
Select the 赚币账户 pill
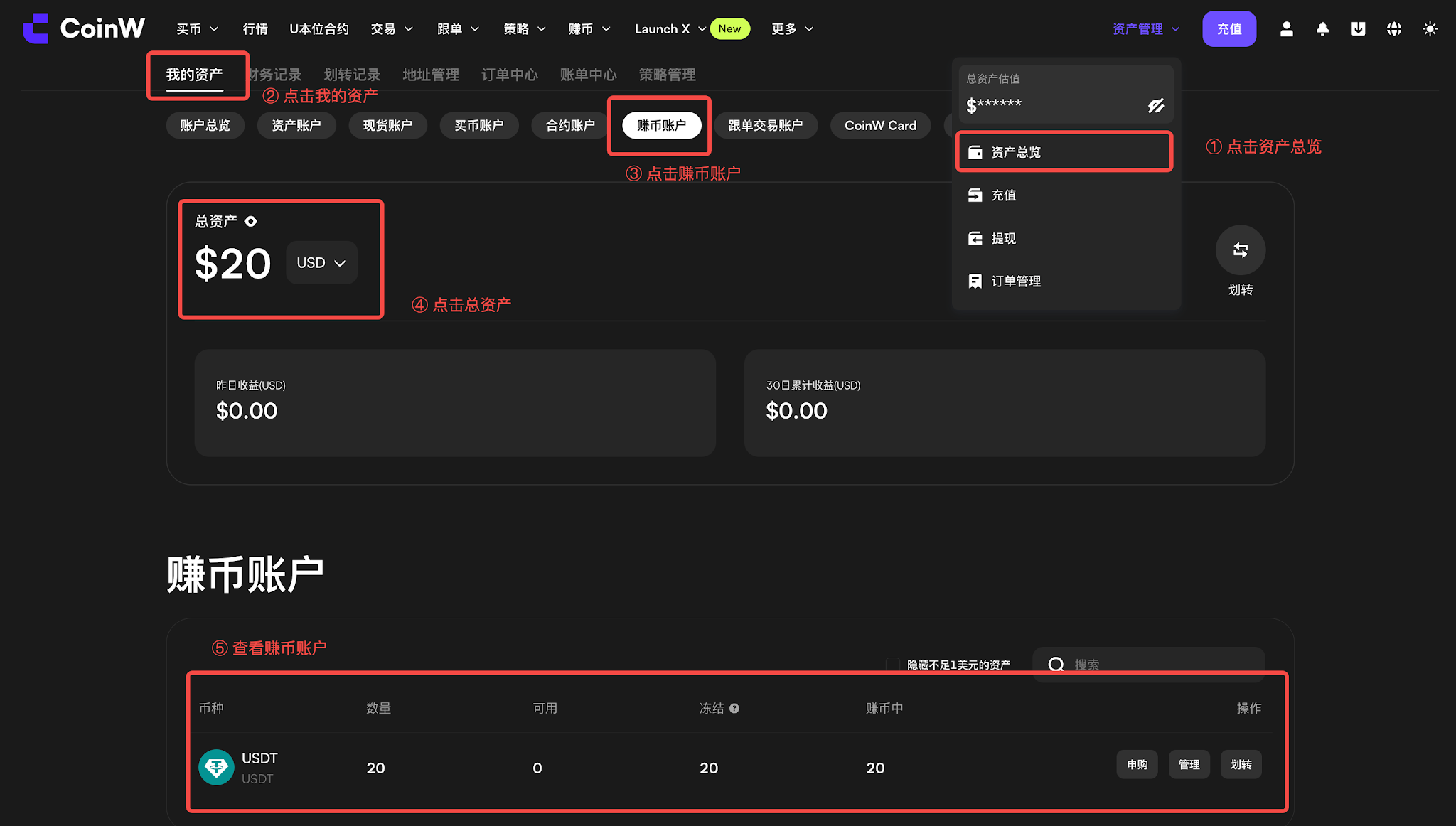[x=661, y=126]
